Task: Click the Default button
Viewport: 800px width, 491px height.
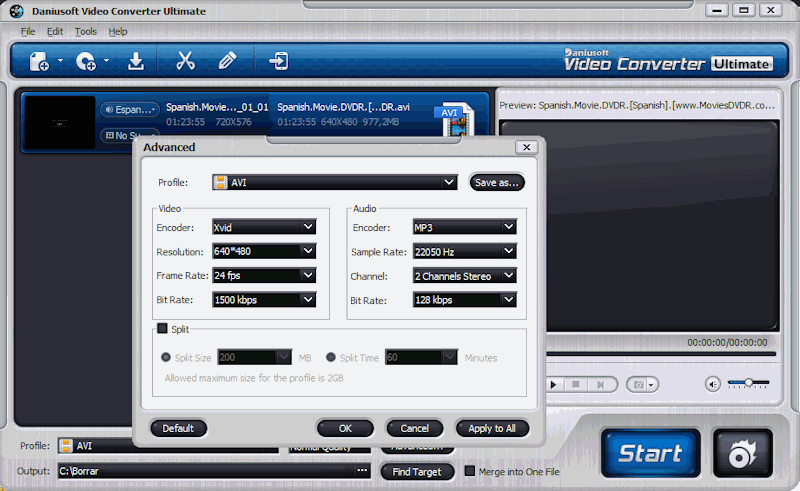Action: [178, 428]
